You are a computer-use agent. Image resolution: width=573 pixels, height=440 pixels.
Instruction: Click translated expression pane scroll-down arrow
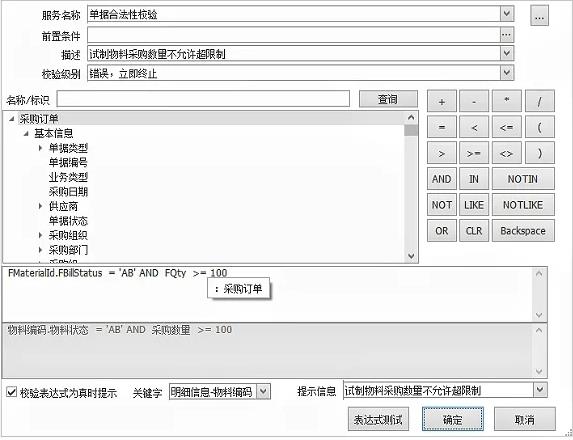pyautogui.click(x=539, y=372)
